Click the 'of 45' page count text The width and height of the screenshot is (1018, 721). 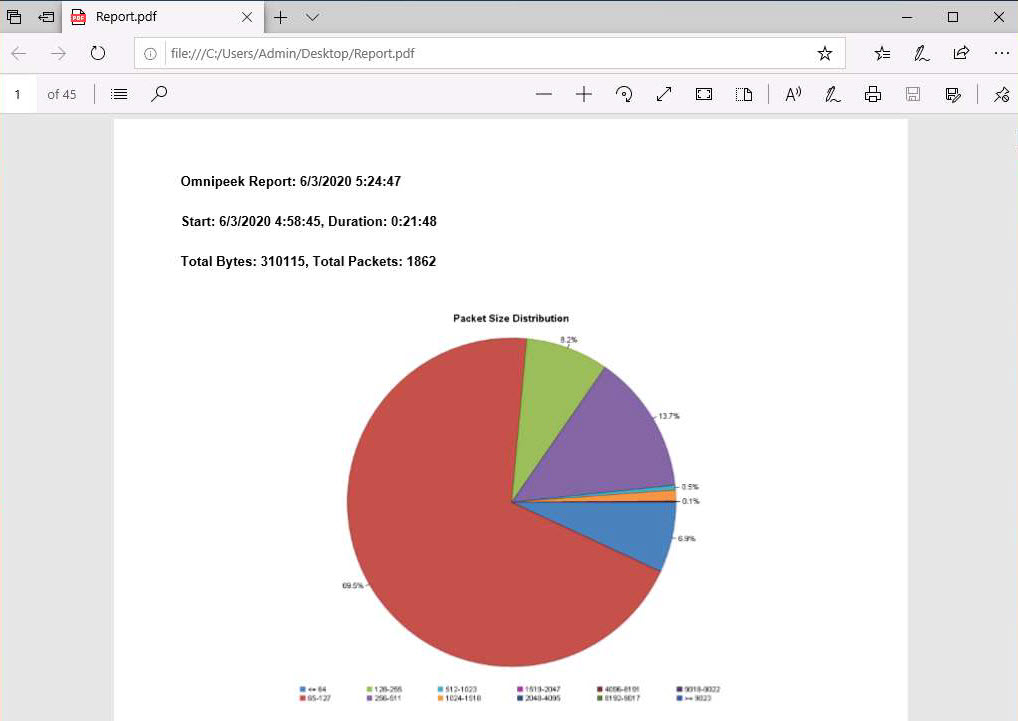(x=62, y=95)
